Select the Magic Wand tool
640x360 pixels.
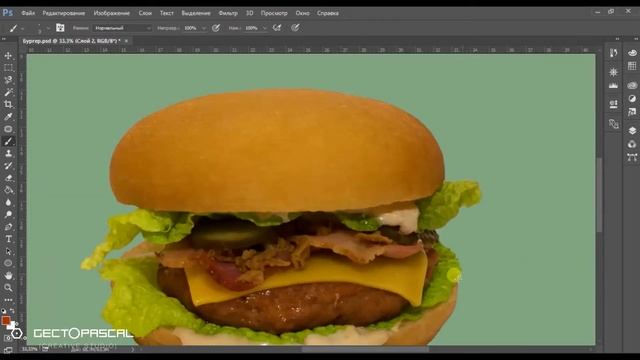pyautogui.click(x=8, y=92)
